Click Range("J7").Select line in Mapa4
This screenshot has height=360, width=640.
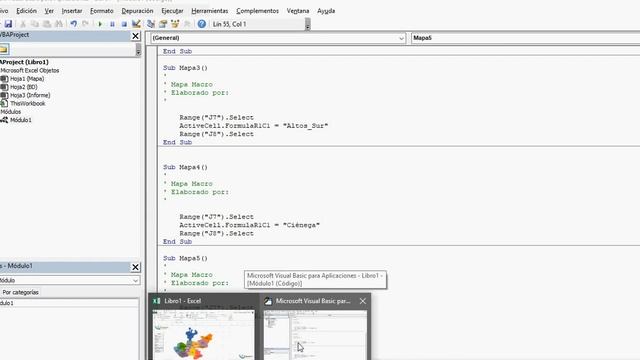(x=216, y=217)
